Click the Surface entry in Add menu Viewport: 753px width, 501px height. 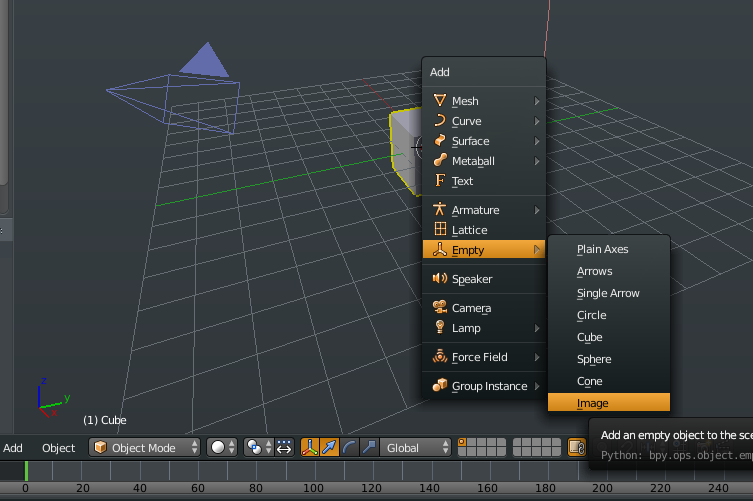click(484, 141)
